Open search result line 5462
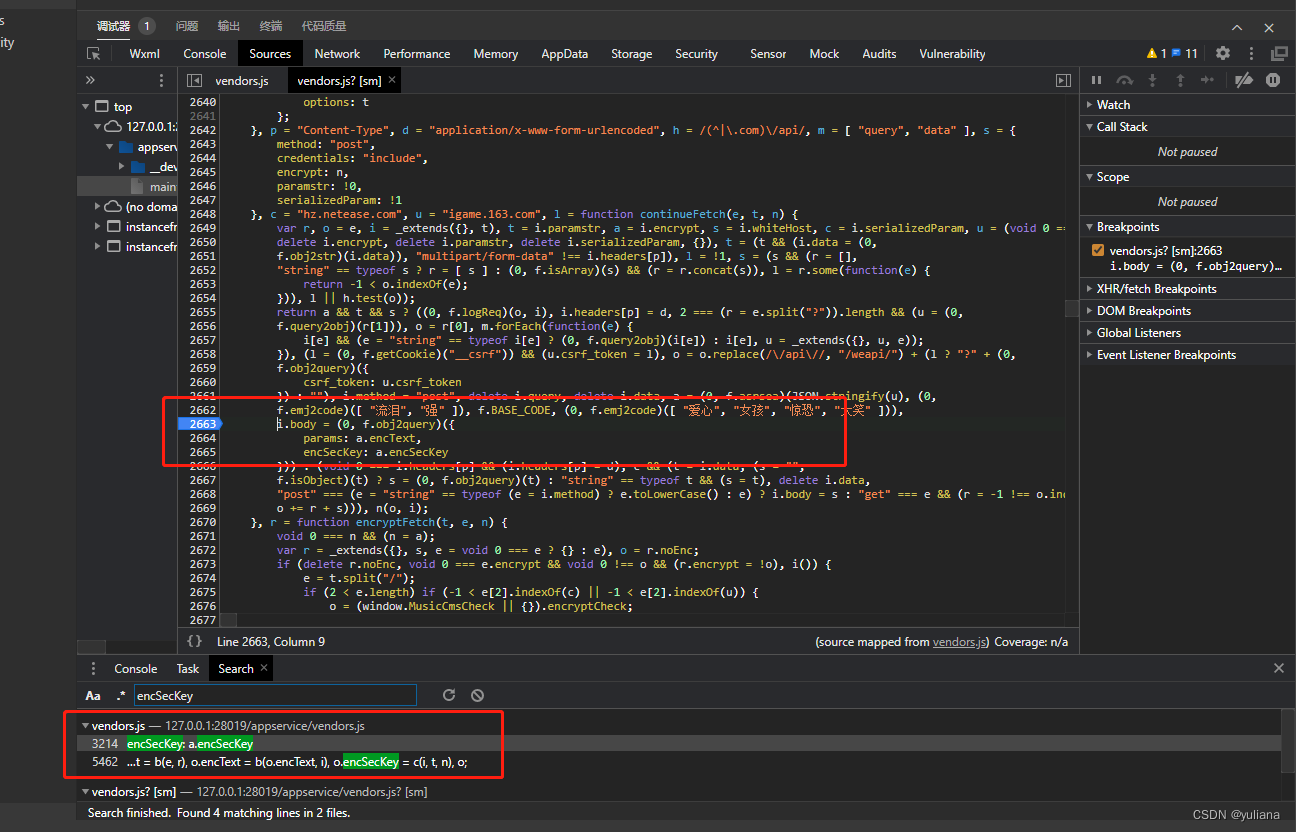 (680, 761)
